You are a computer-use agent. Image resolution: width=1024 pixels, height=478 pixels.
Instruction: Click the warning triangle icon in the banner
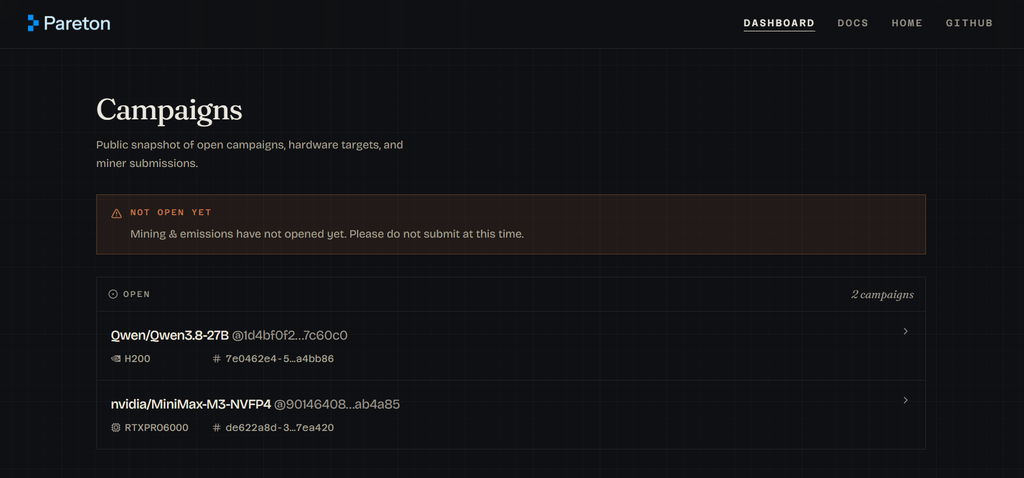click(x=116, y=213)
